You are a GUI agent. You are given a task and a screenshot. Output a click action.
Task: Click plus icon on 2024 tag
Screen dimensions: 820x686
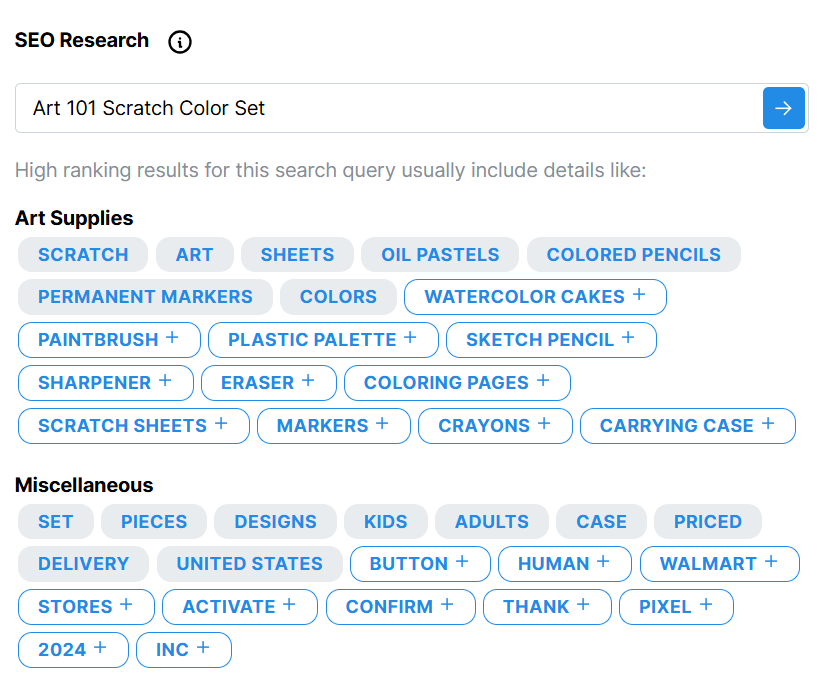click(x=100, y=647)
